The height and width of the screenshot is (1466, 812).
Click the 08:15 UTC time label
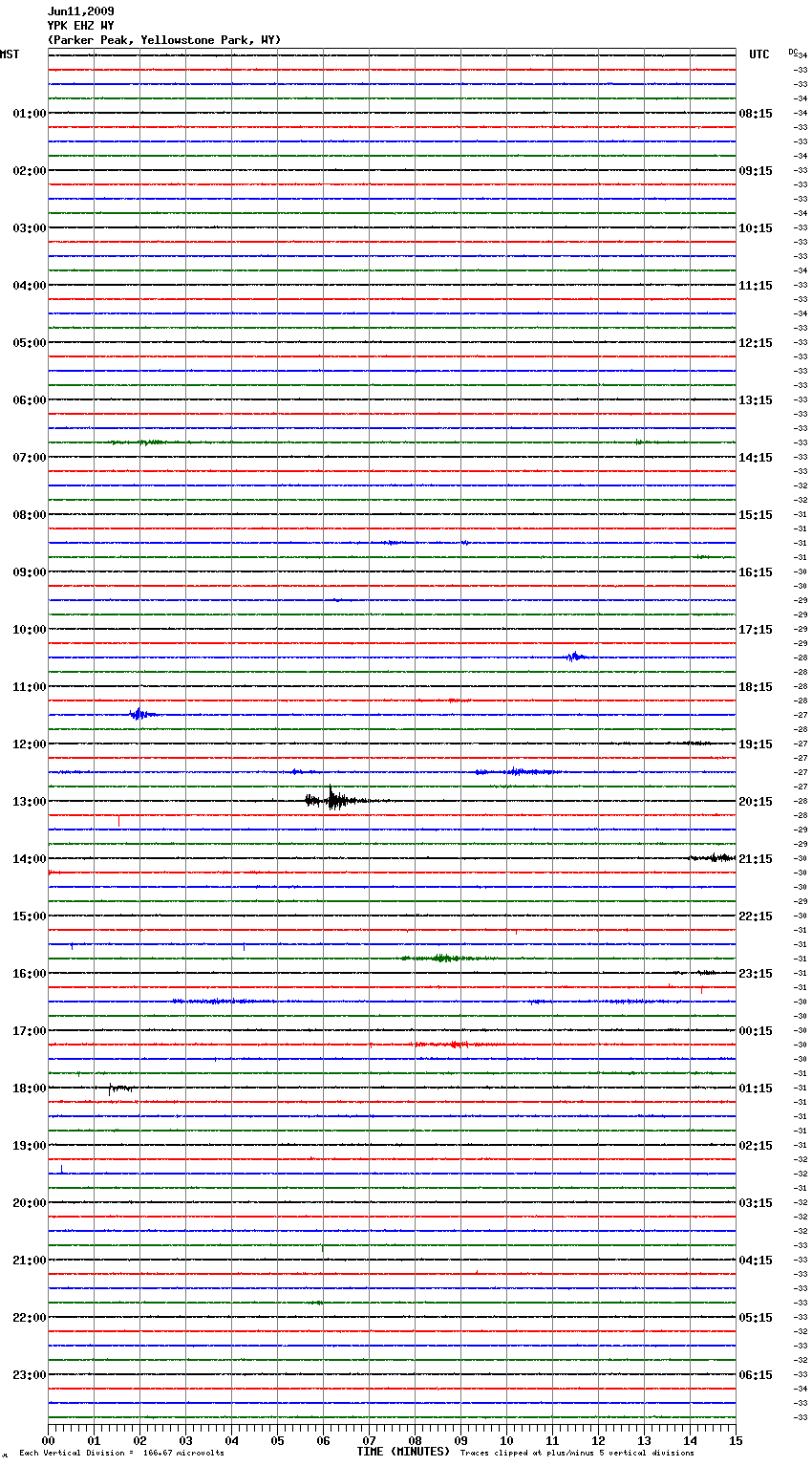[x=756, y=114]
